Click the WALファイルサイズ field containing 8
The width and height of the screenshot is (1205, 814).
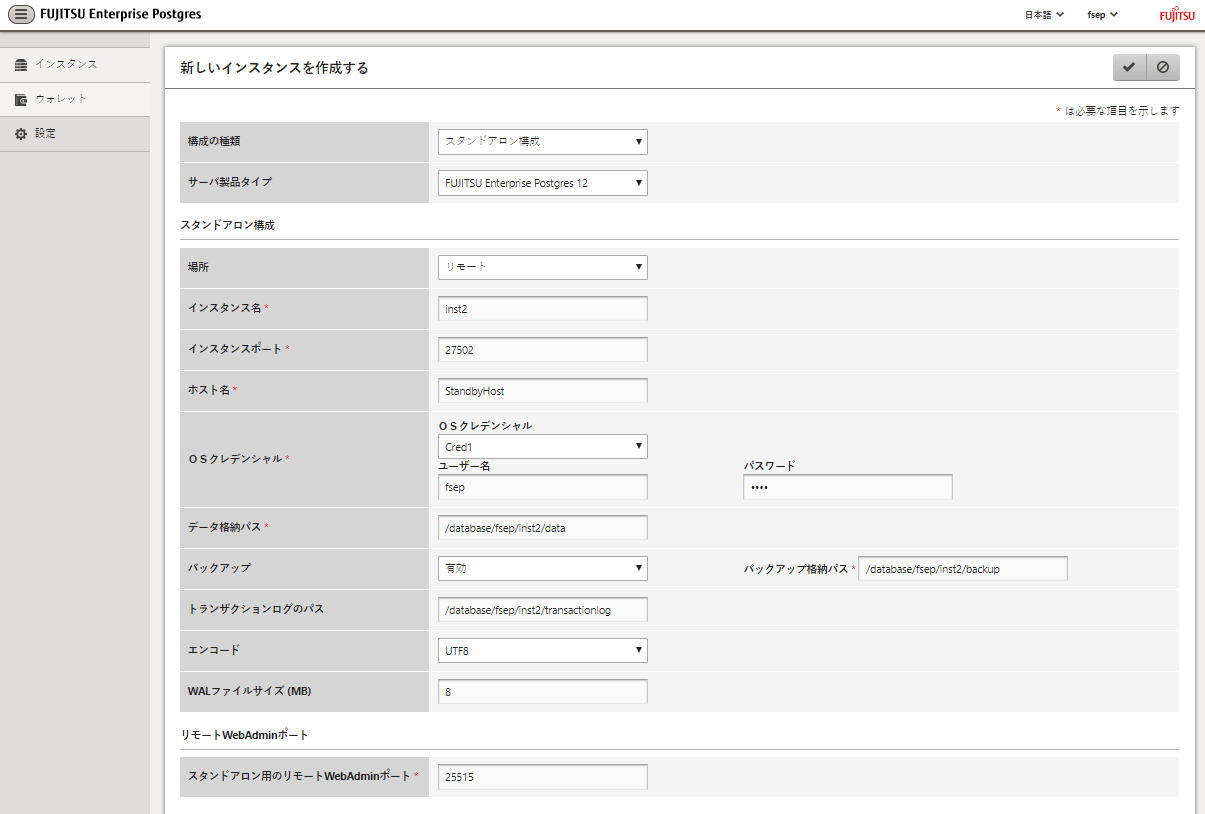pos(543,692)
